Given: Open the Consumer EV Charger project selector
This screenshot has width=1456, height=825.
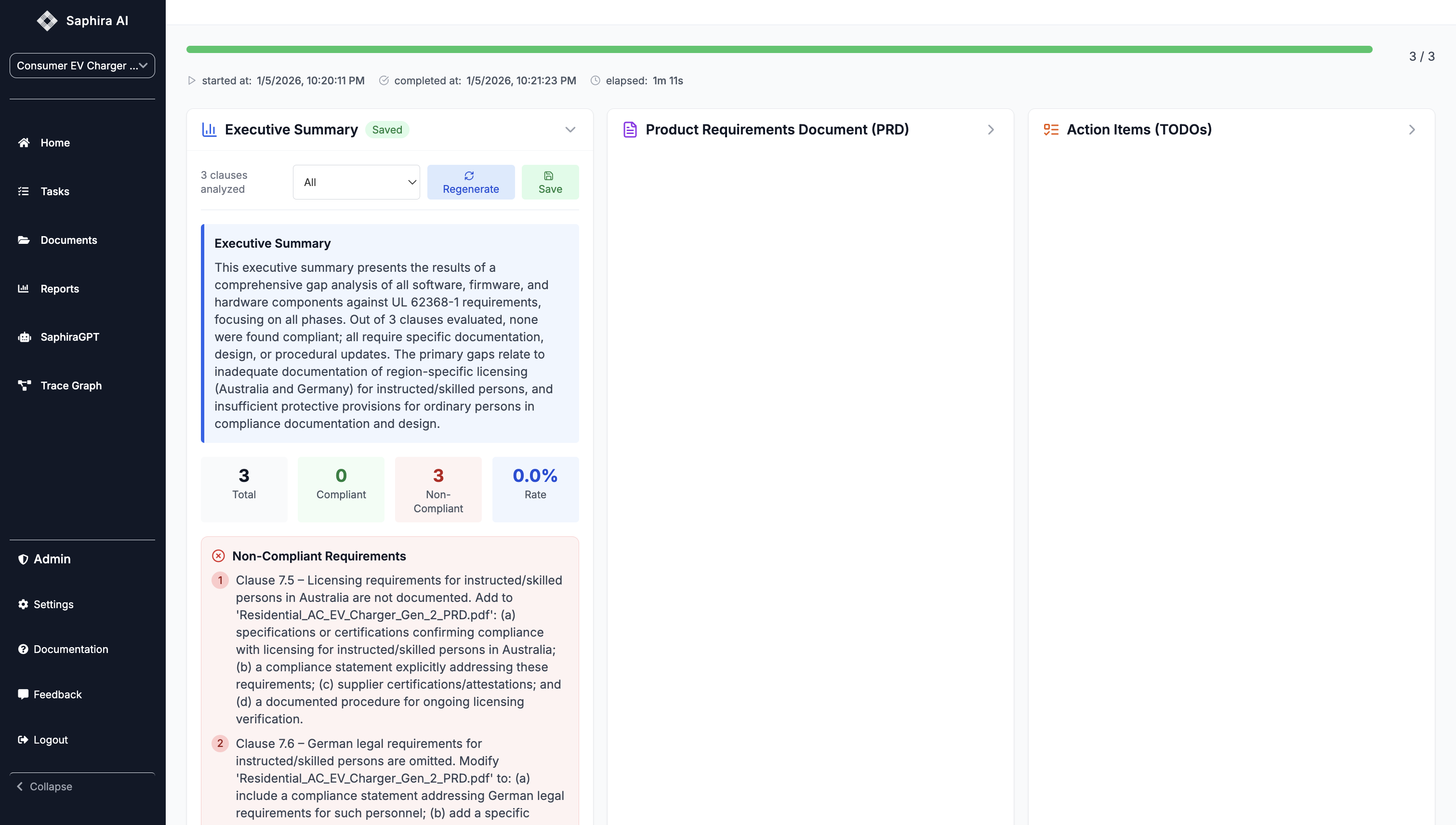Looking at the screenshot, I should [x=81, y=65].
